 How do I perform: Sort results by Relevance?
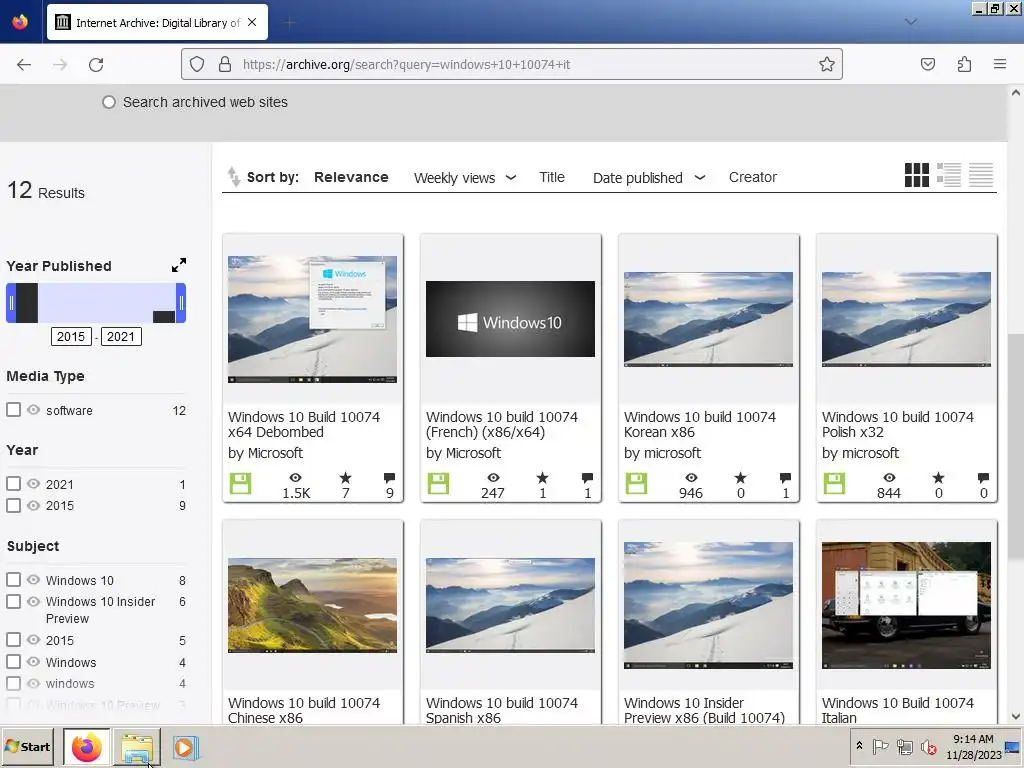tap(351, 177)
